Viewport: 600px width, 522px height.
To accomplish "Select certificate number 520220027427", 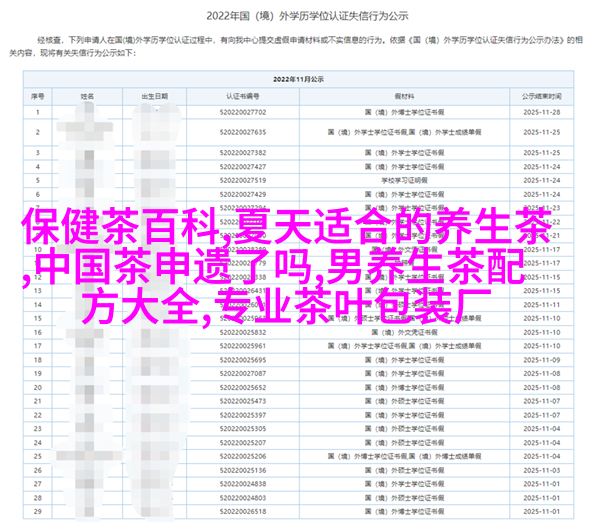I will pos(245,167).
